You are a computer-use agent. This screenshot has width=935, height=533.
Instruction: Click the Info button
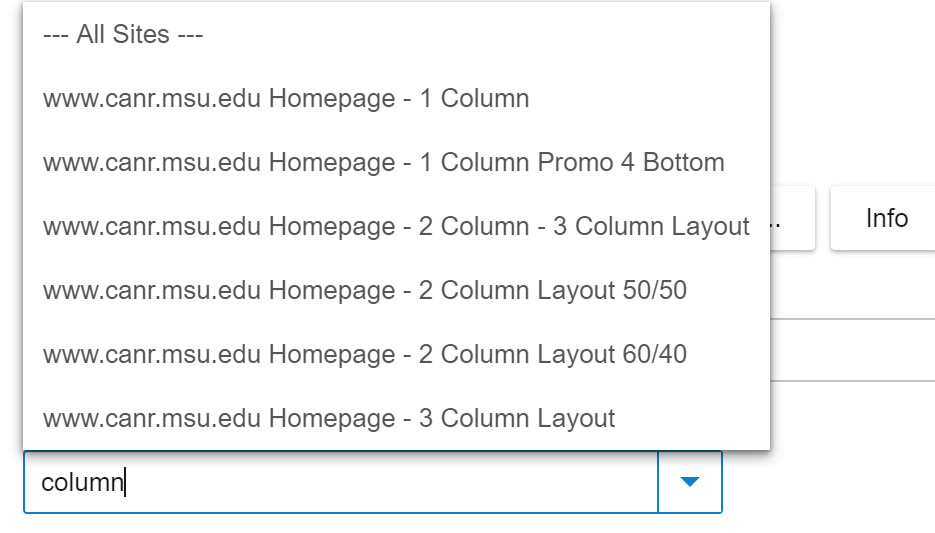tap(886, 218)
